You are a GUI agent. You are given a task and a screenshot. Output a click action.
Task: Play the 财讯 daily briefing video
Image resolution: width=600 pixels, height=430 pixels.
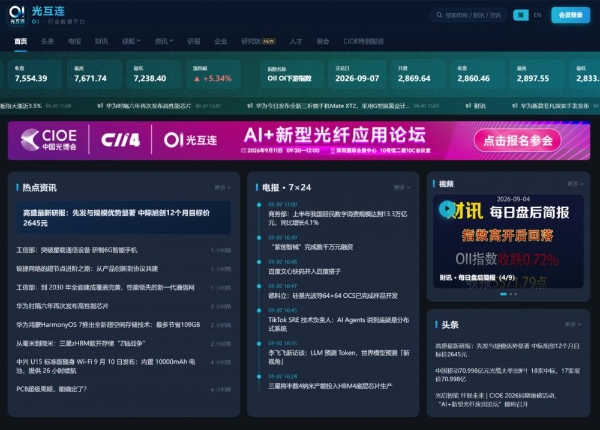tap(446, 209)
